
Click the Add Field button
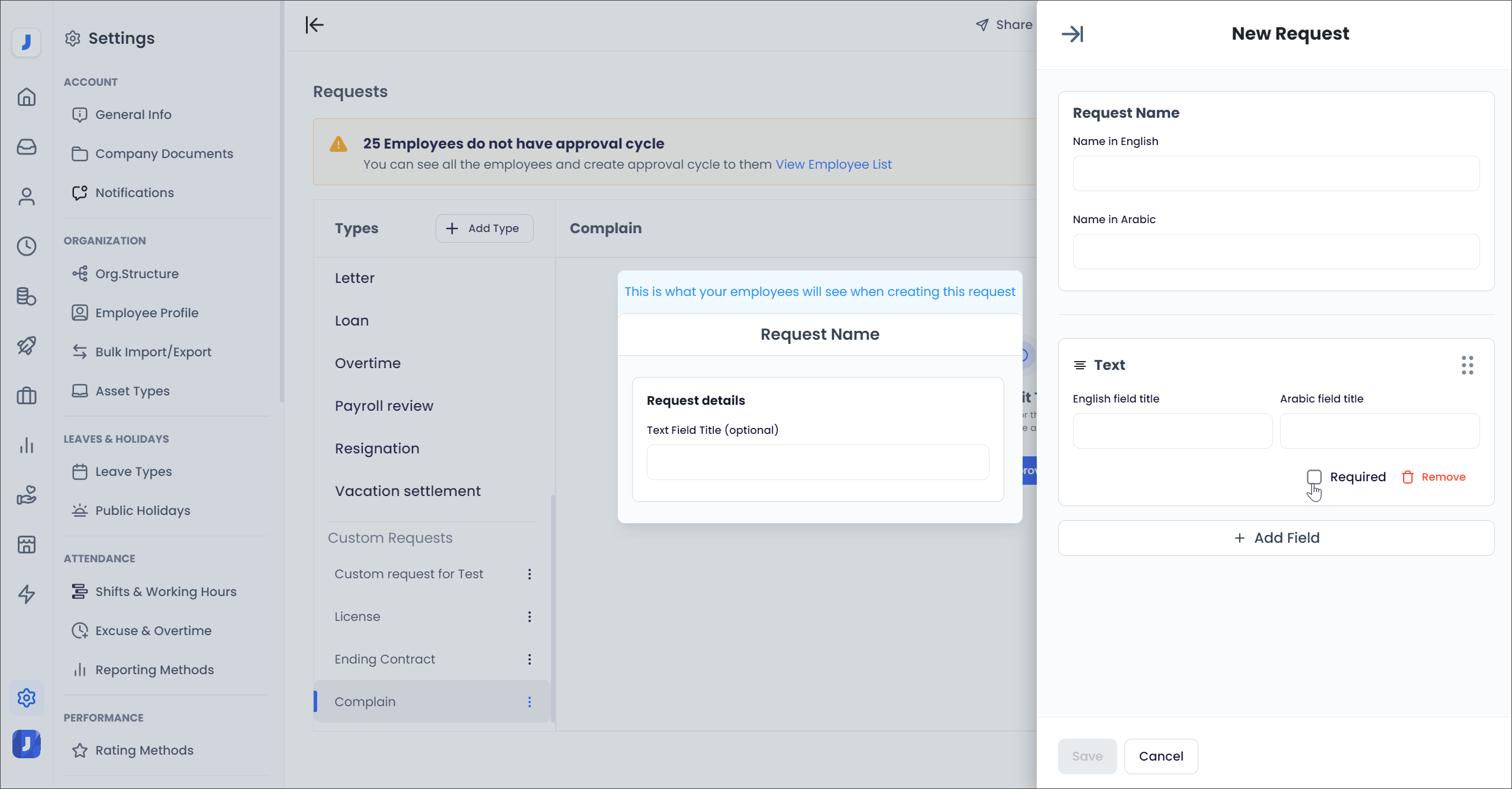[1276, 537]
